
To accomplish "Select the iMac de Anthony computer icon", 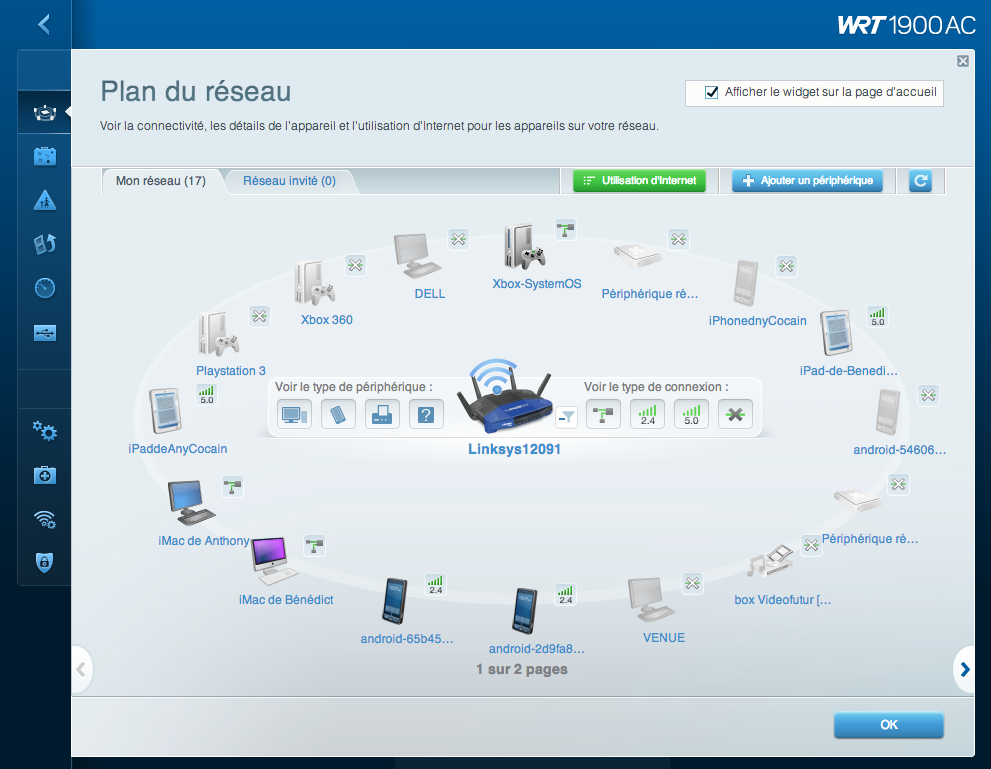I will tap(192, 503).
